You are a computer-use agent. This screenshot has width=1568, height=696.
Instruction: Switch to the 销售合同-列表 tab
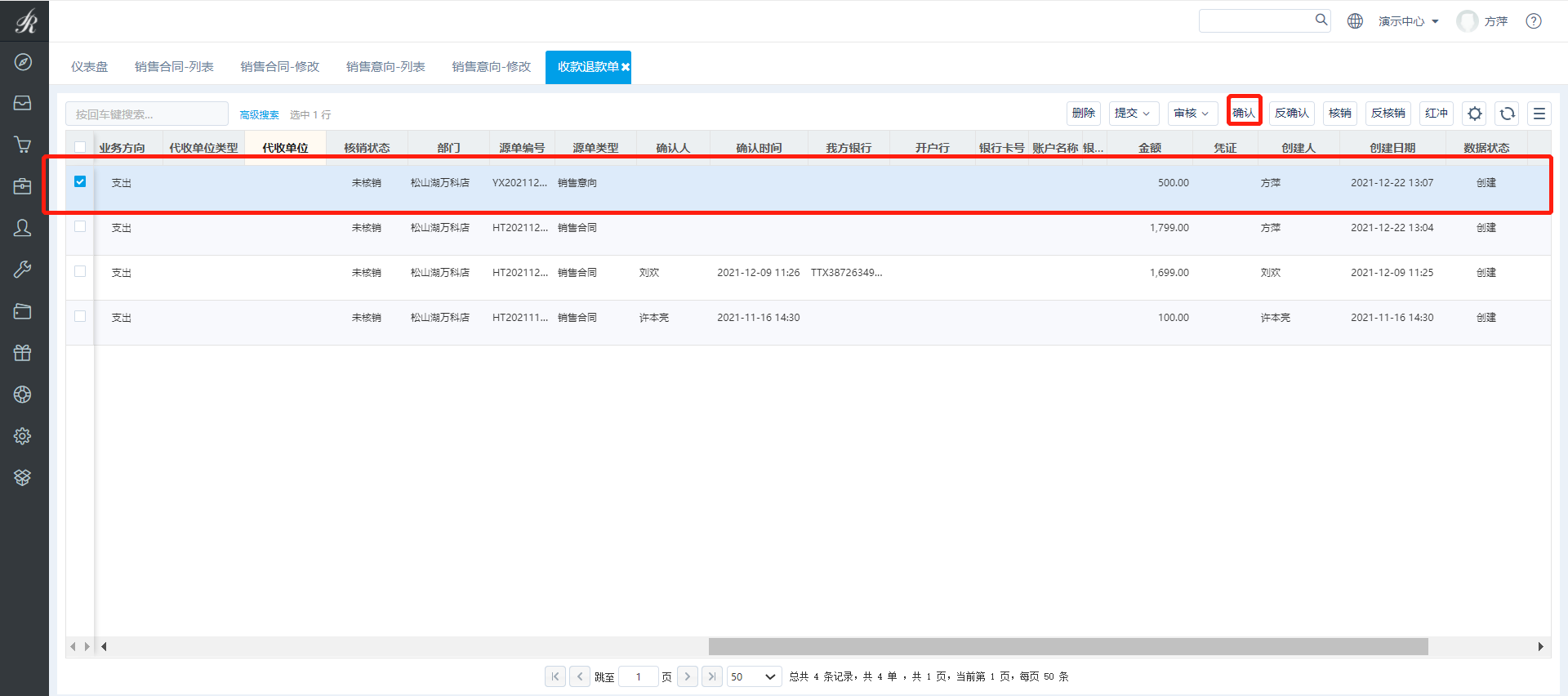pos(174,67)
